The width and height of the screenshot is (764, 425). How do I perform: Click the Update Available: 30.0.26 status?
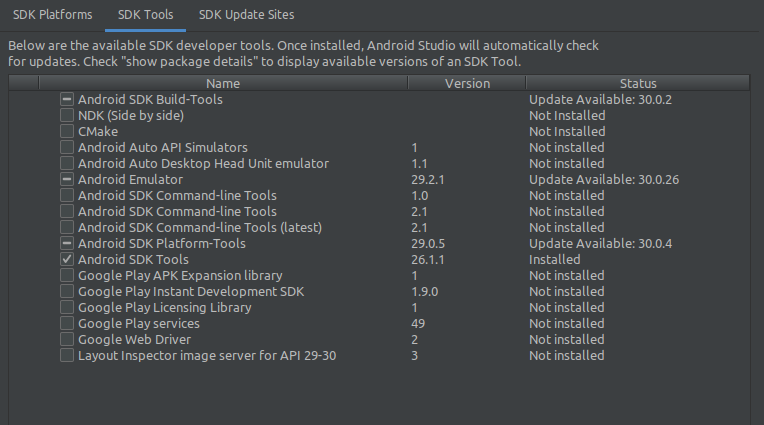pyautogui.click(x=604, y=179)
